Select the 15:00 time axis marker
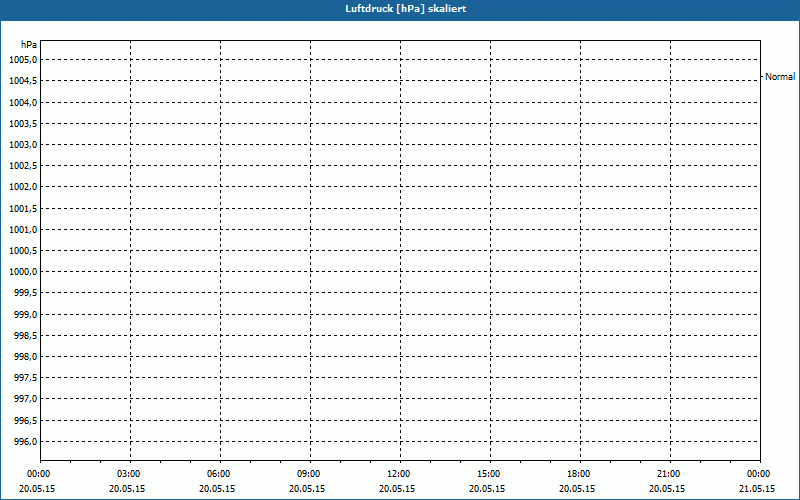The height and width of the screenshot is (500, 800). pyautogui.click(x=488, y=474)
